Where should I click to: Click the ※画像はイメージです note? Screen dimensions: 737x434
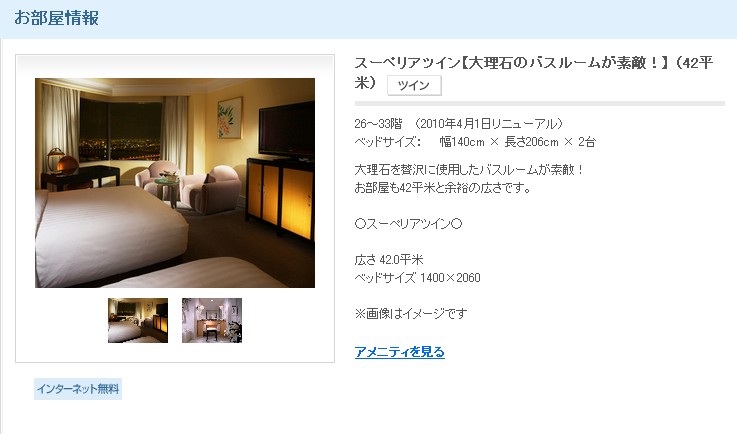(x=411, y=313)
